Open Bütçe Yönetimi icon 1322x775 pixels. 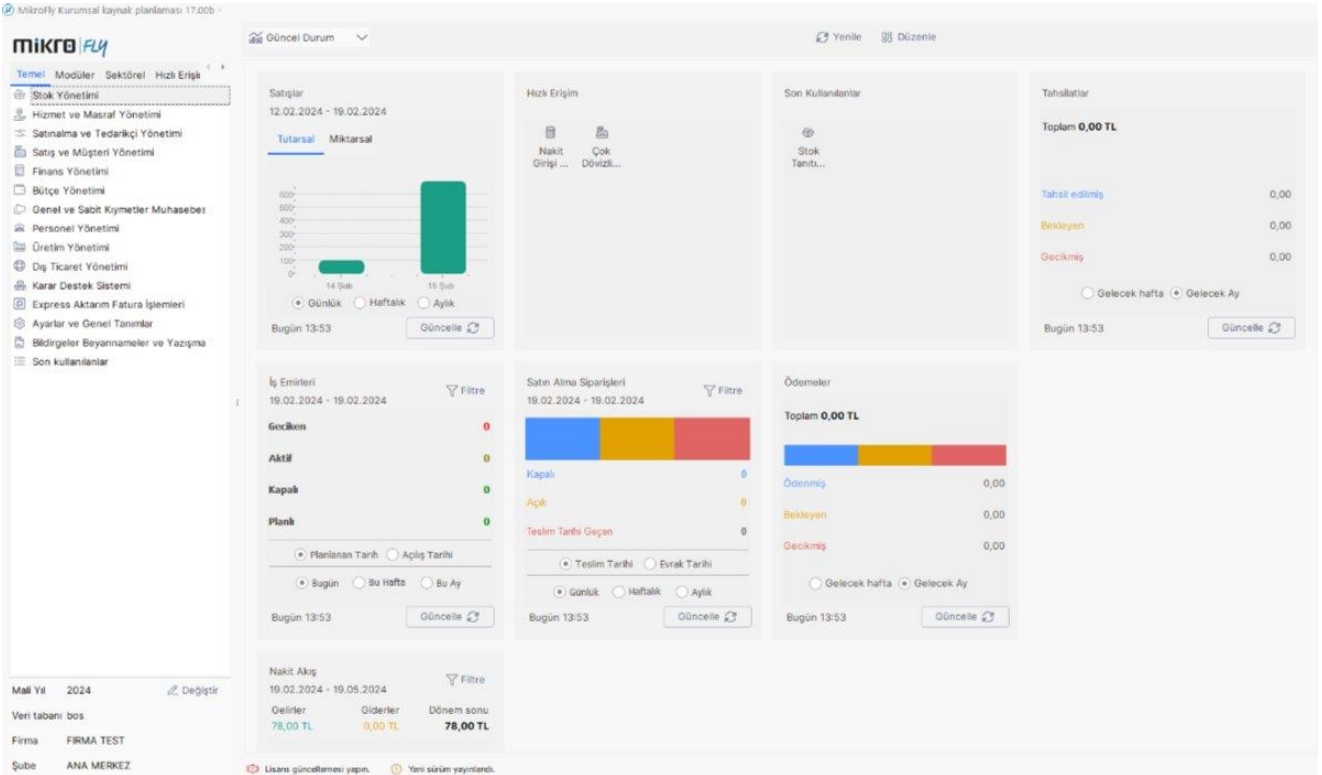[x=20, y=191]
